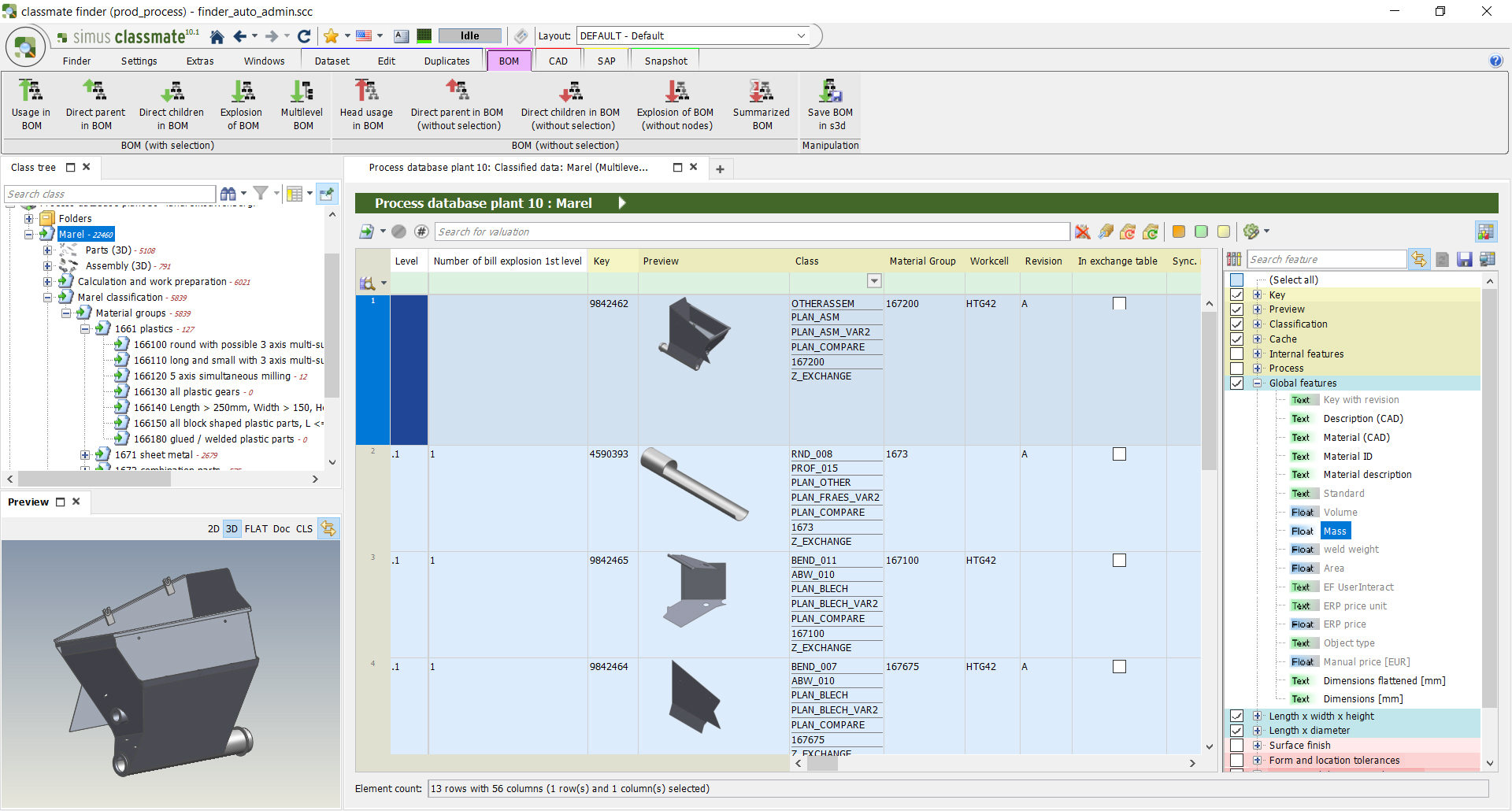The image size is (1512, 811).
Task: Click Save BOM in s3d
Action: point(831,105)
